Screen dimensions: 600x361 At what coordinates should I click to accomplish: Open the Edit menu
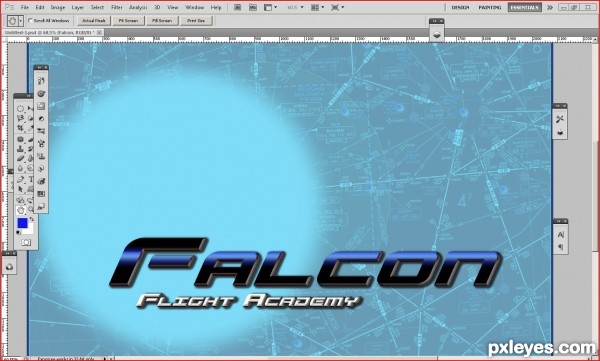(40, 7)
